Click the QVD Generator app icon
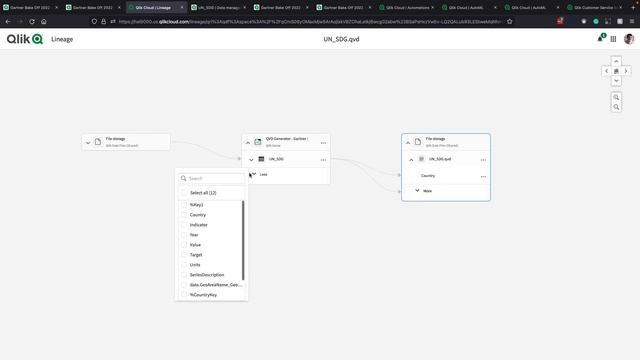The height and width of the screenshot is (360, 640). pyautogui.click(x=258, y=142)
